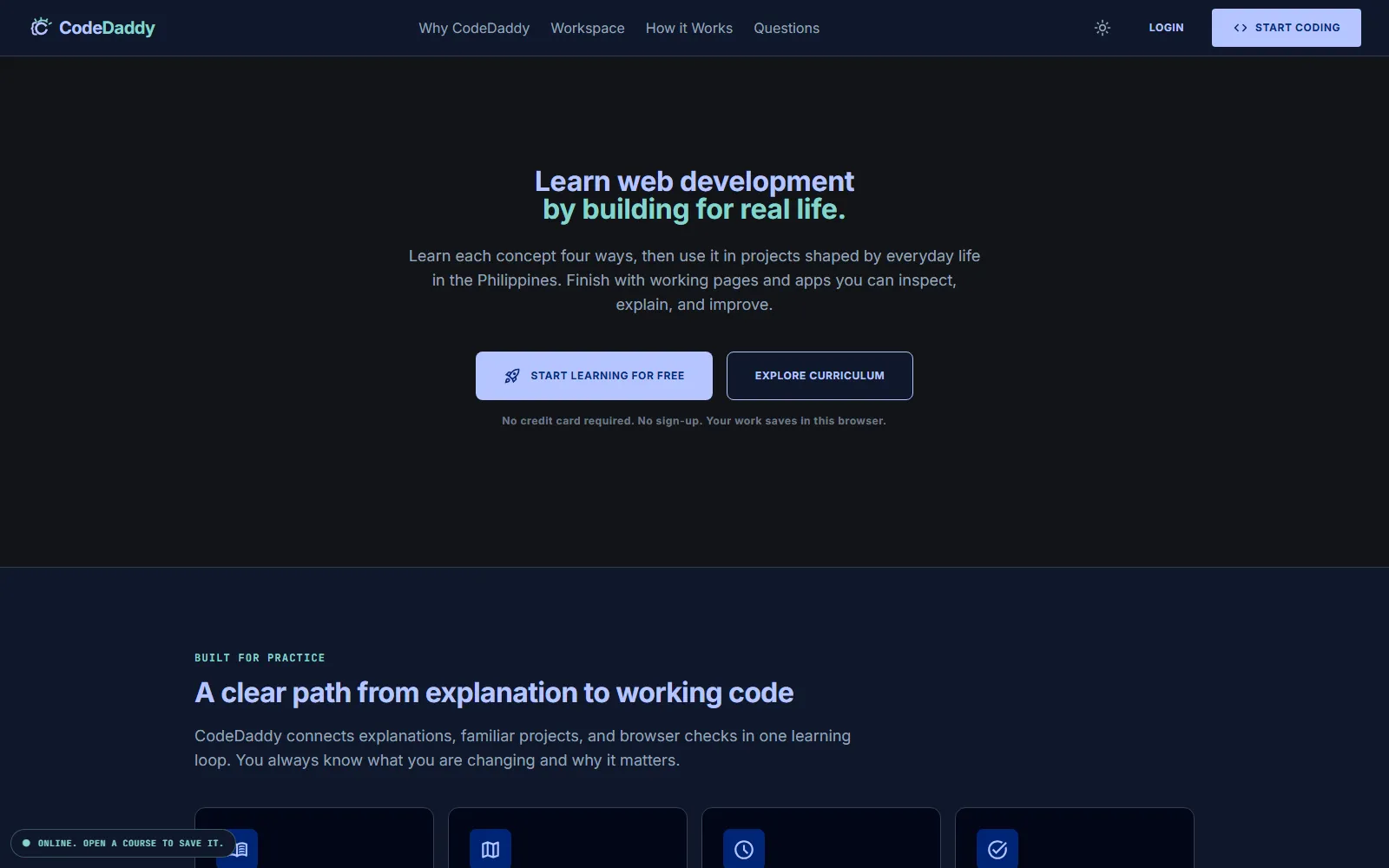Screen dimensions: 1389x868
Task: Click the LOGIN link
Action: click(1166, 28)
